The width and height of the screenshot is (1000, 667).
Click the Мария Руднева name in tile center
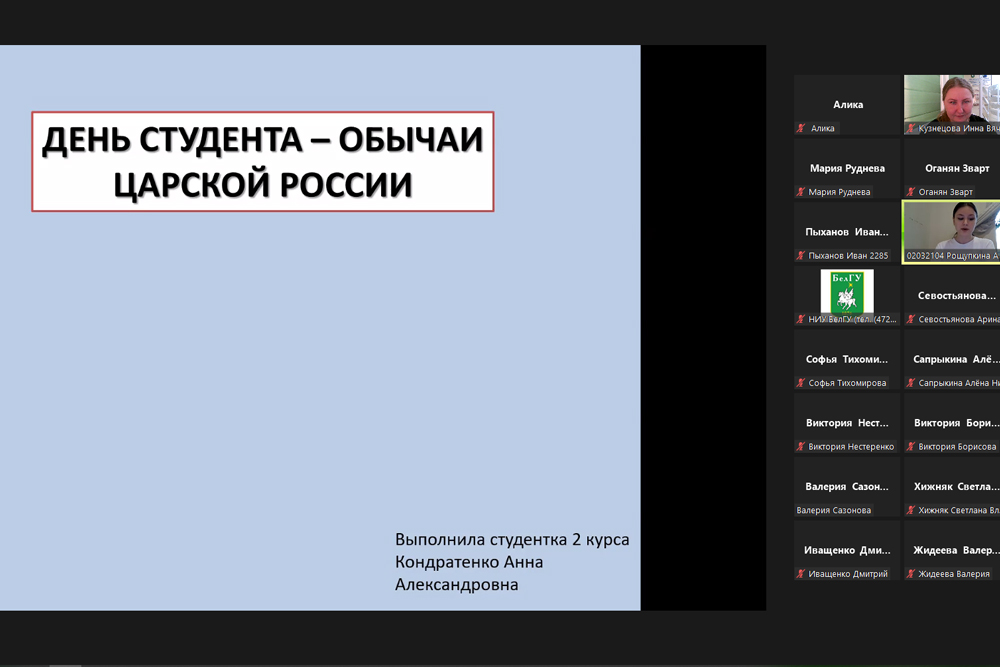click(x=847, y=168)
